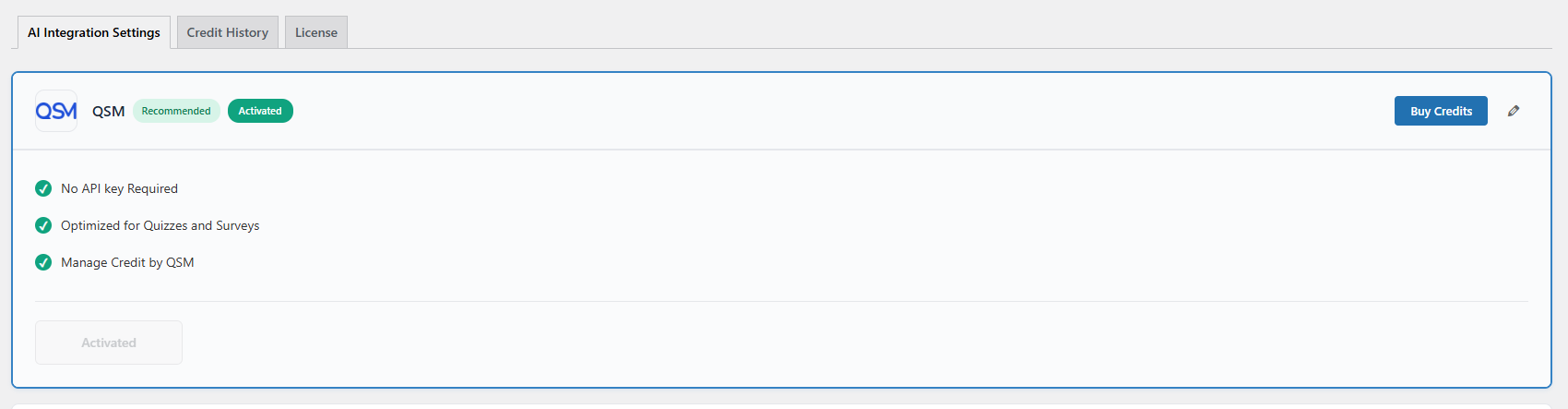
Task: Click the empty header space left of Buy Credits
Action: pos(830,111)
